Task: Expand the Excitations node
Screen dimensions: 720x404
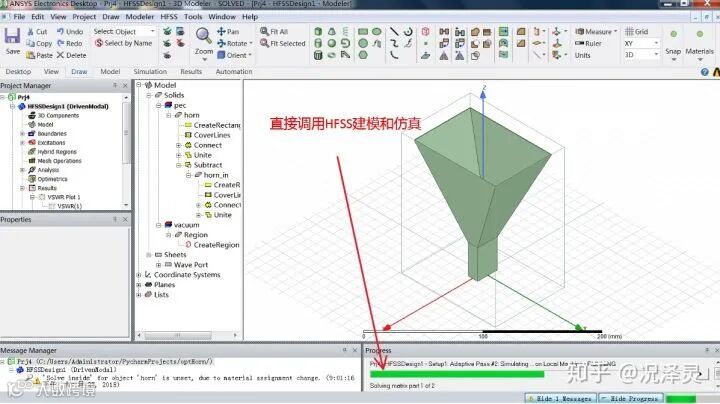Action: 22,143
